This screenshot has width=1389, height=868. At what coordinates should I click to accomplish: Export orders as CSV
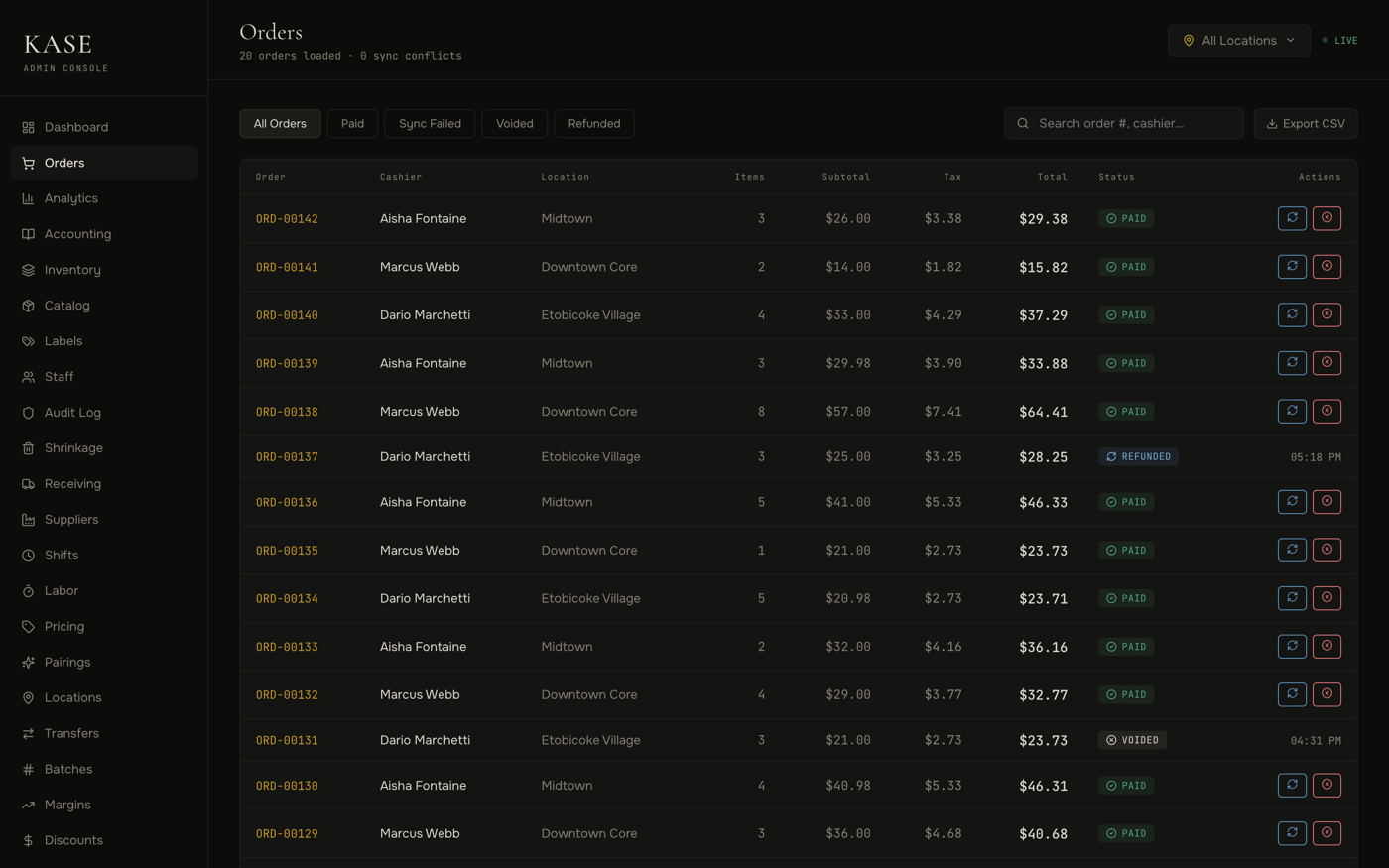tap(1305, 123)
